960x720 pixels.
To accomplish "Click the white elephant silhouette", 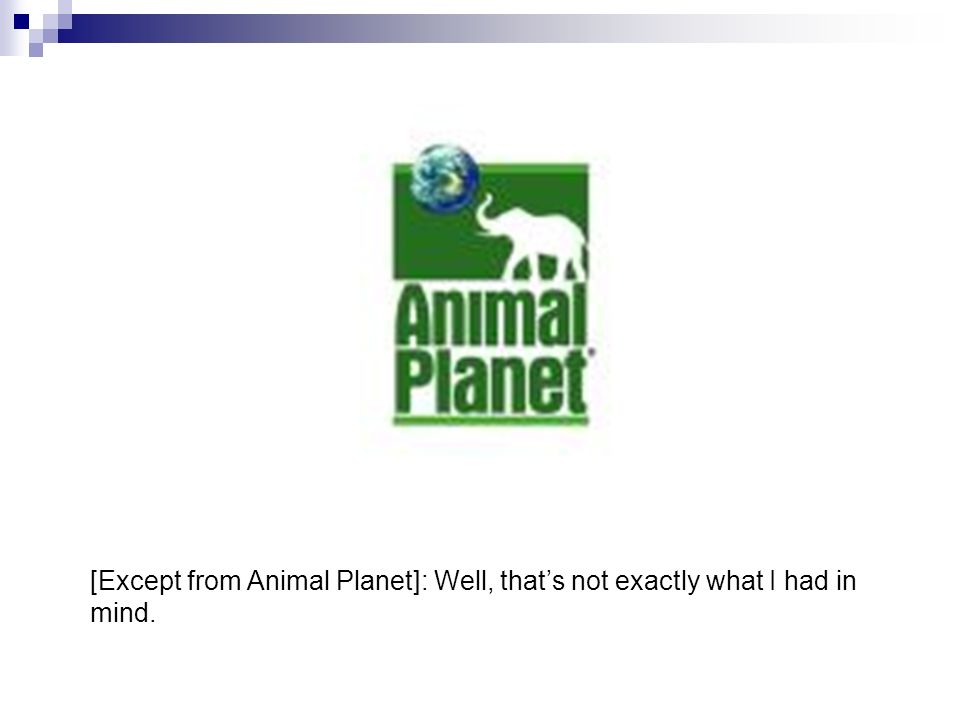I will click(x=533, y=238).
